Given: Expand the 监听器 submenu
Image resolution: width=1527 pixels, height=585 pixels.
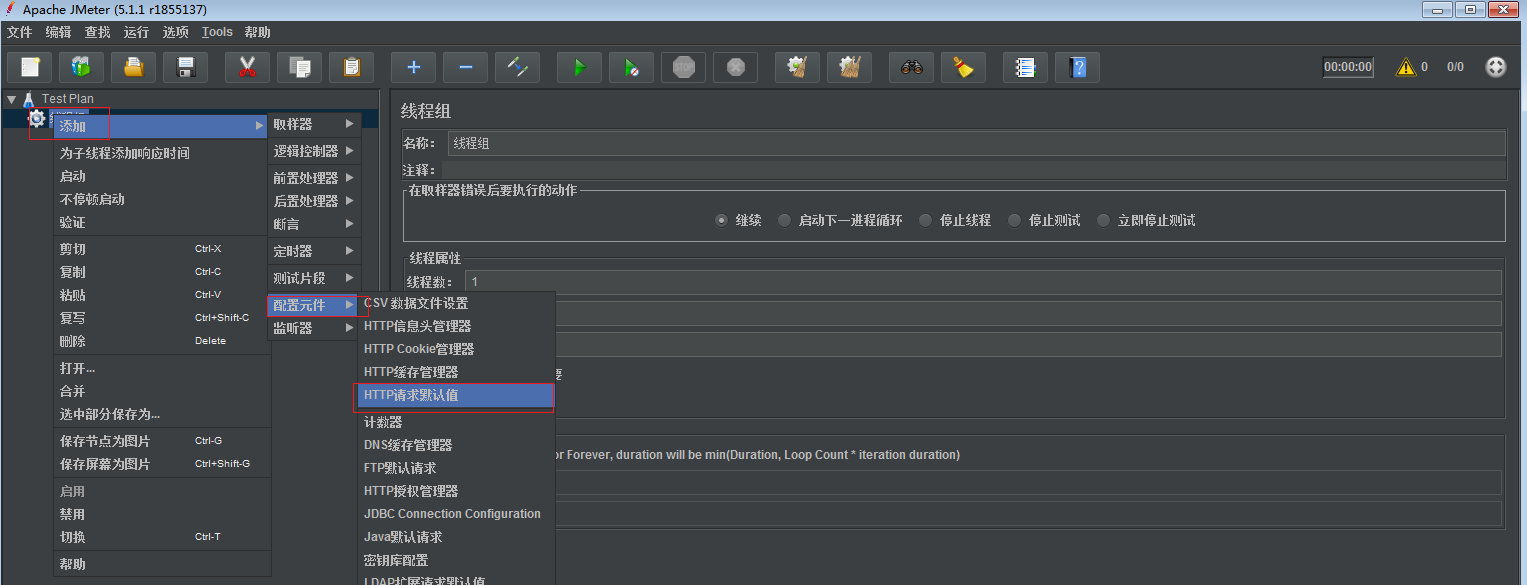Looking at the screenshot, I should [x=314, y=328].
